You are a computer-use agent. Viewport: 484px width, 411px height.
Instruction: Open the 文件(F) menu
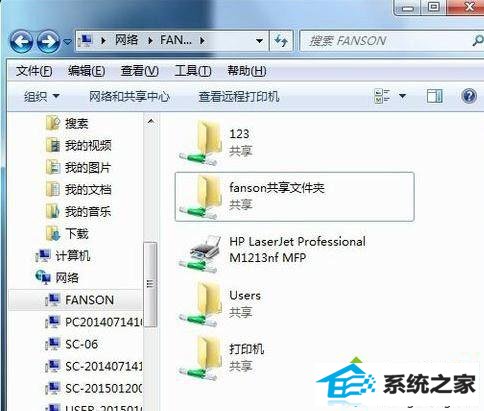coord(34,71)
